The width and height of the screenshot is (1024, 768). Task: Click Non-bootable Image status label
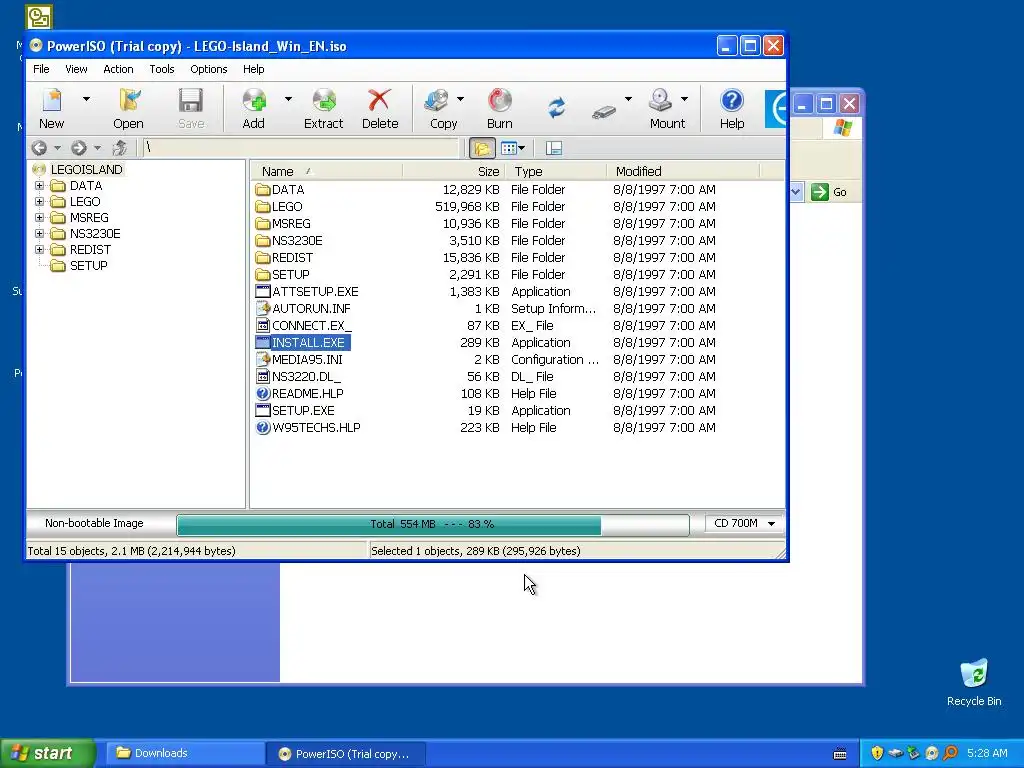pyautogui.click(x=94, y=523)
